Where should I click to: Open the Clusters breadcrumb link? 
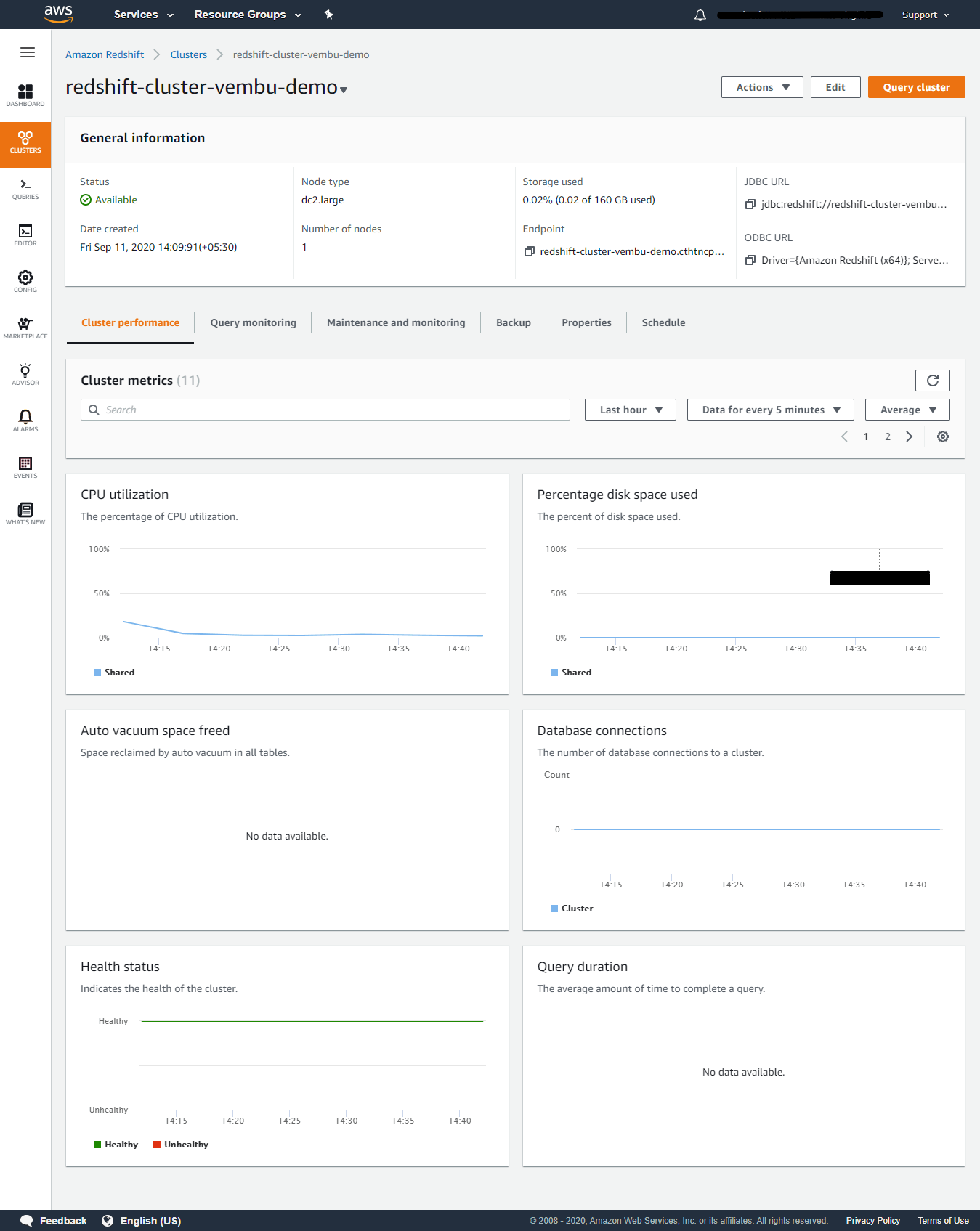pyautogui.click(x=189, y=54)
